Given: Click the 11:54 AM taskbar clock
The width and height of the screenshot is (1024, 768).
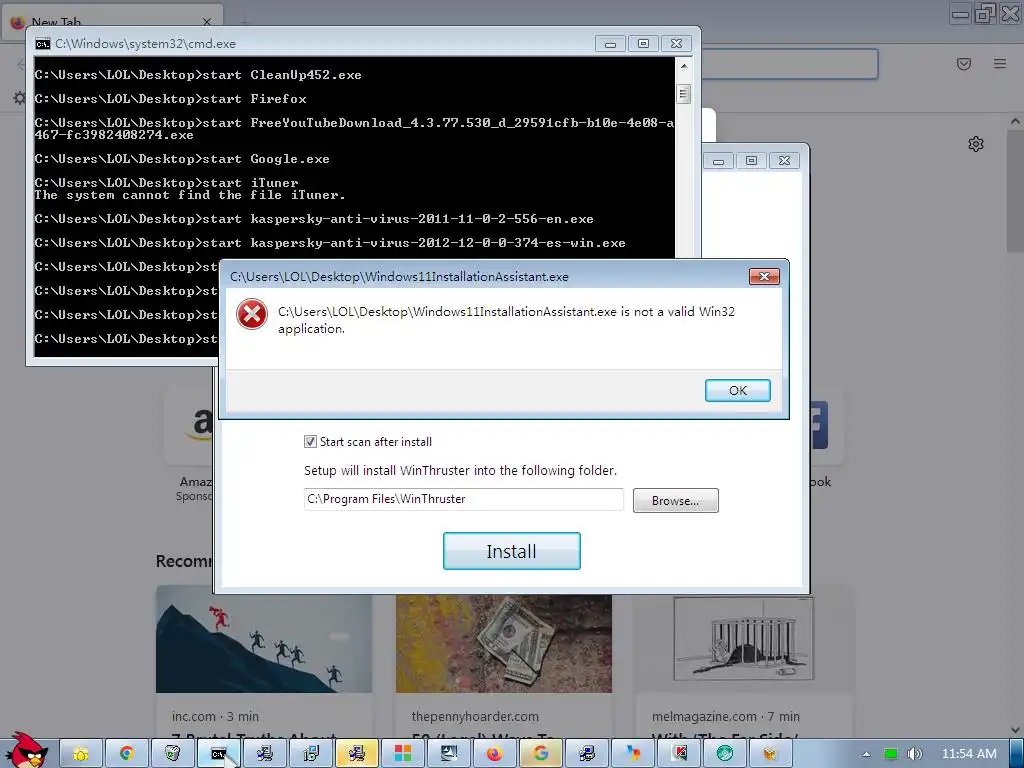Looking at the screenshot, I should point(969,754).
